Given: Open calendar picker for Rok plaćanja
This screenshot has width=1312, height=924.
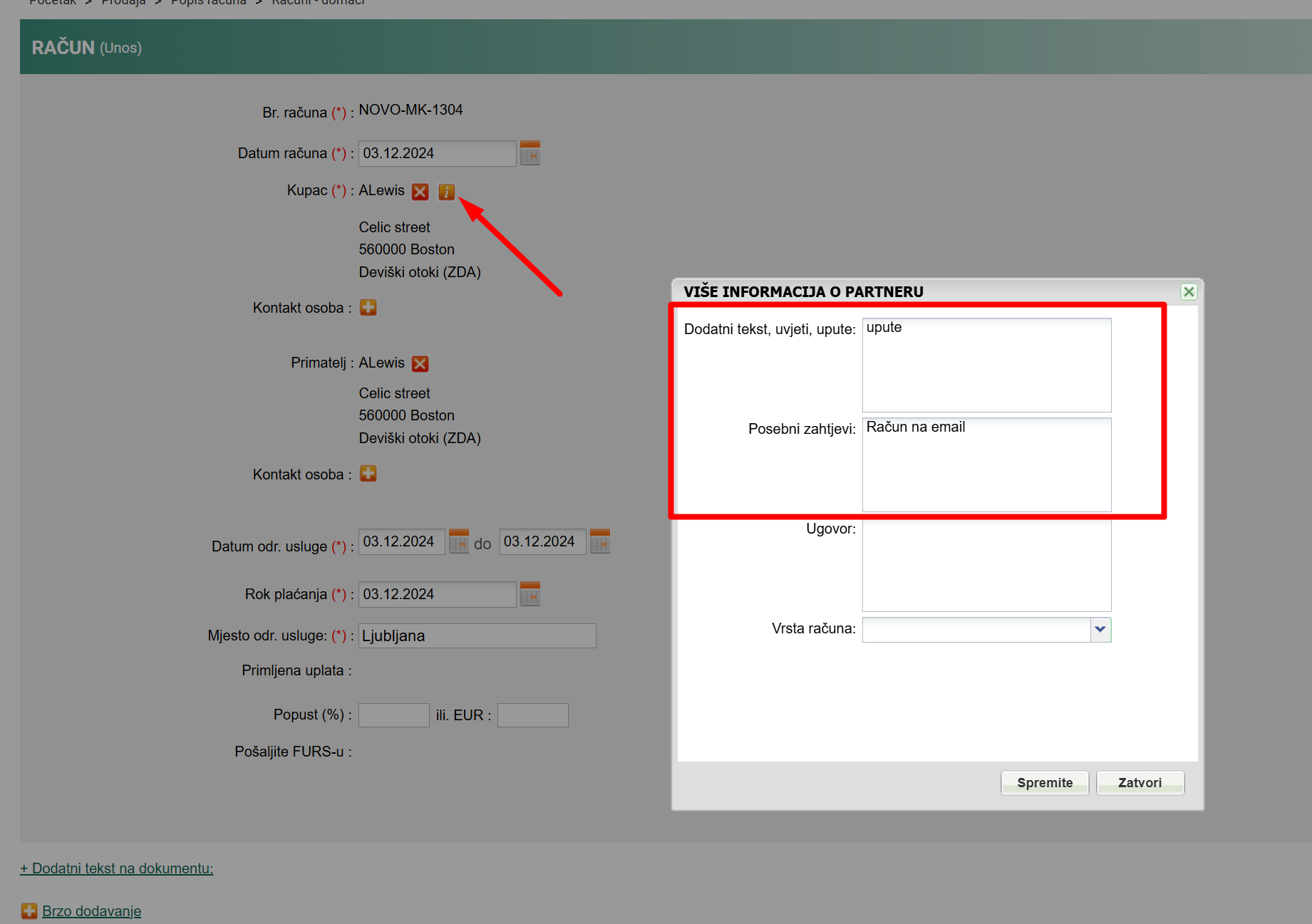Looking at the screenshot, I should click(530, 594).
